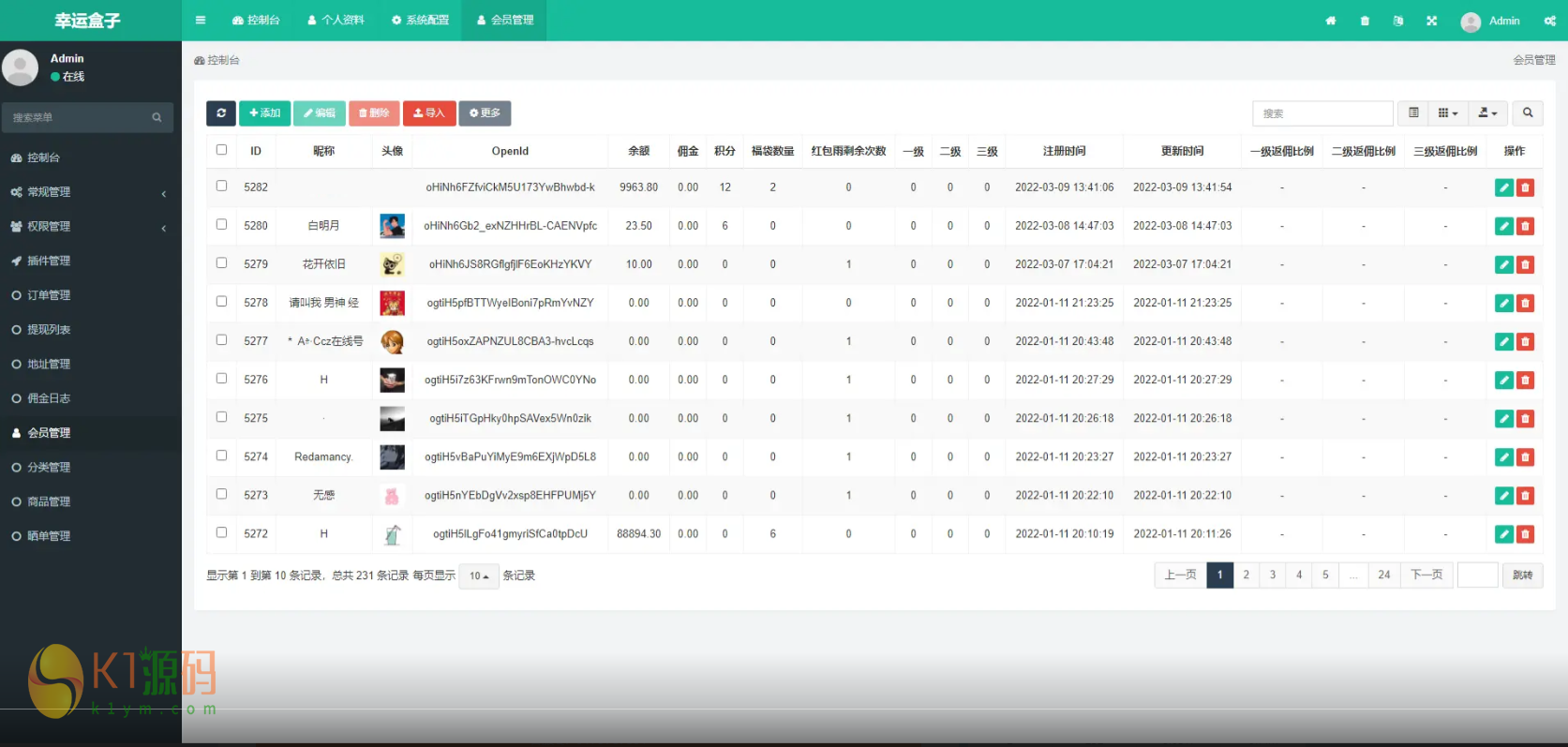Toggle the sidebar hamburger menu
The image size is (1568, 747).
pyautogui.click(x=200, y=20)
